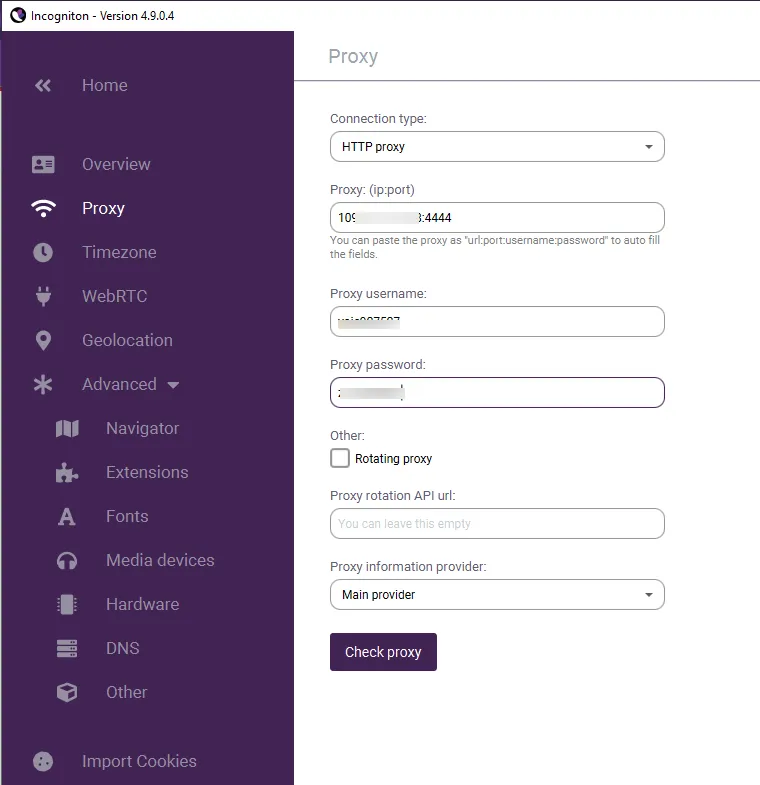Collapse the sidebar with the double-chevron icon

tap(43, 86)
